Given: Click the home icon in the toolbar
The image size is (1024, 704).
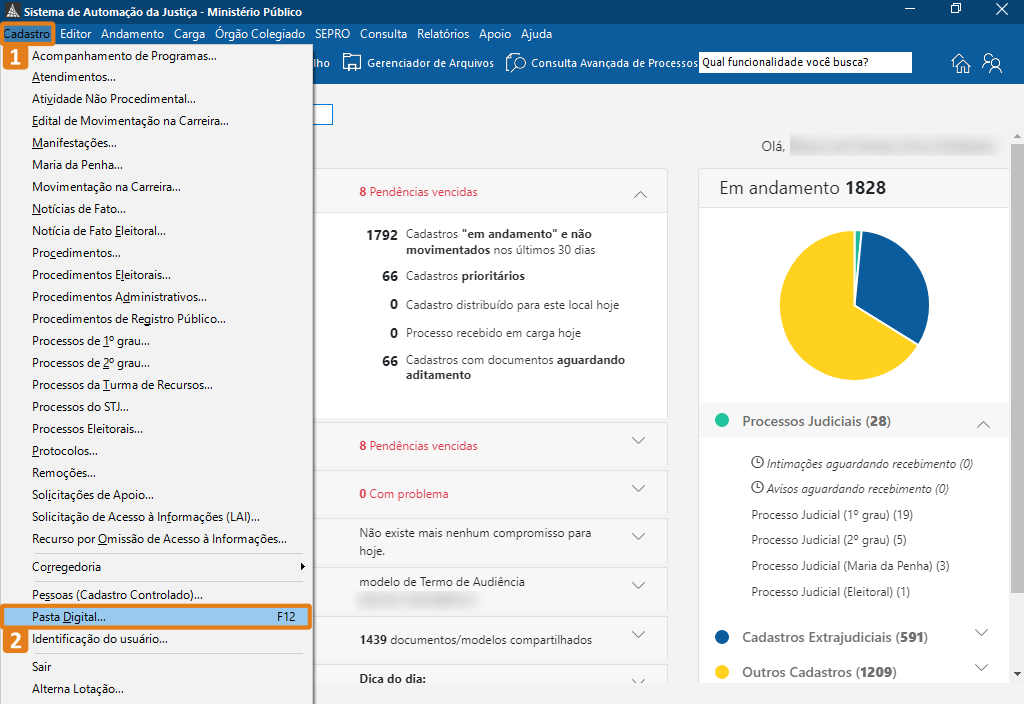Looking at the screenshot, I should click(x=961, y=63).
